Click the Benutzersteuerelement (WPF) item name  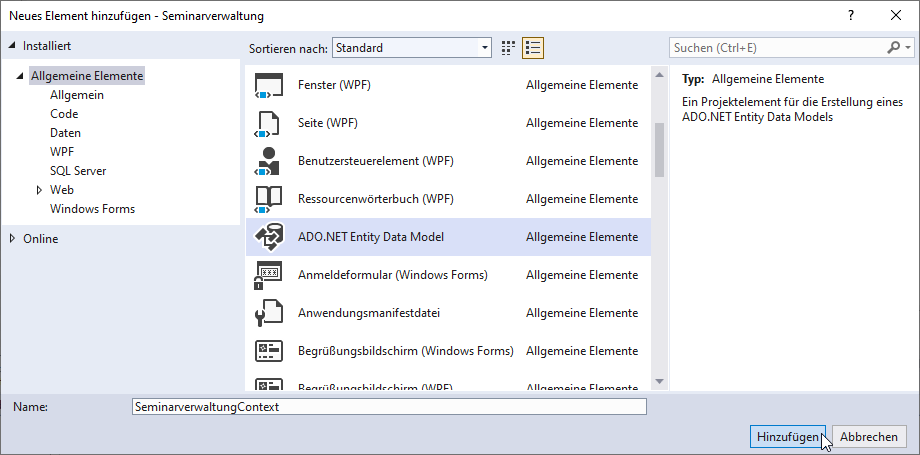(x=376, y=160)
